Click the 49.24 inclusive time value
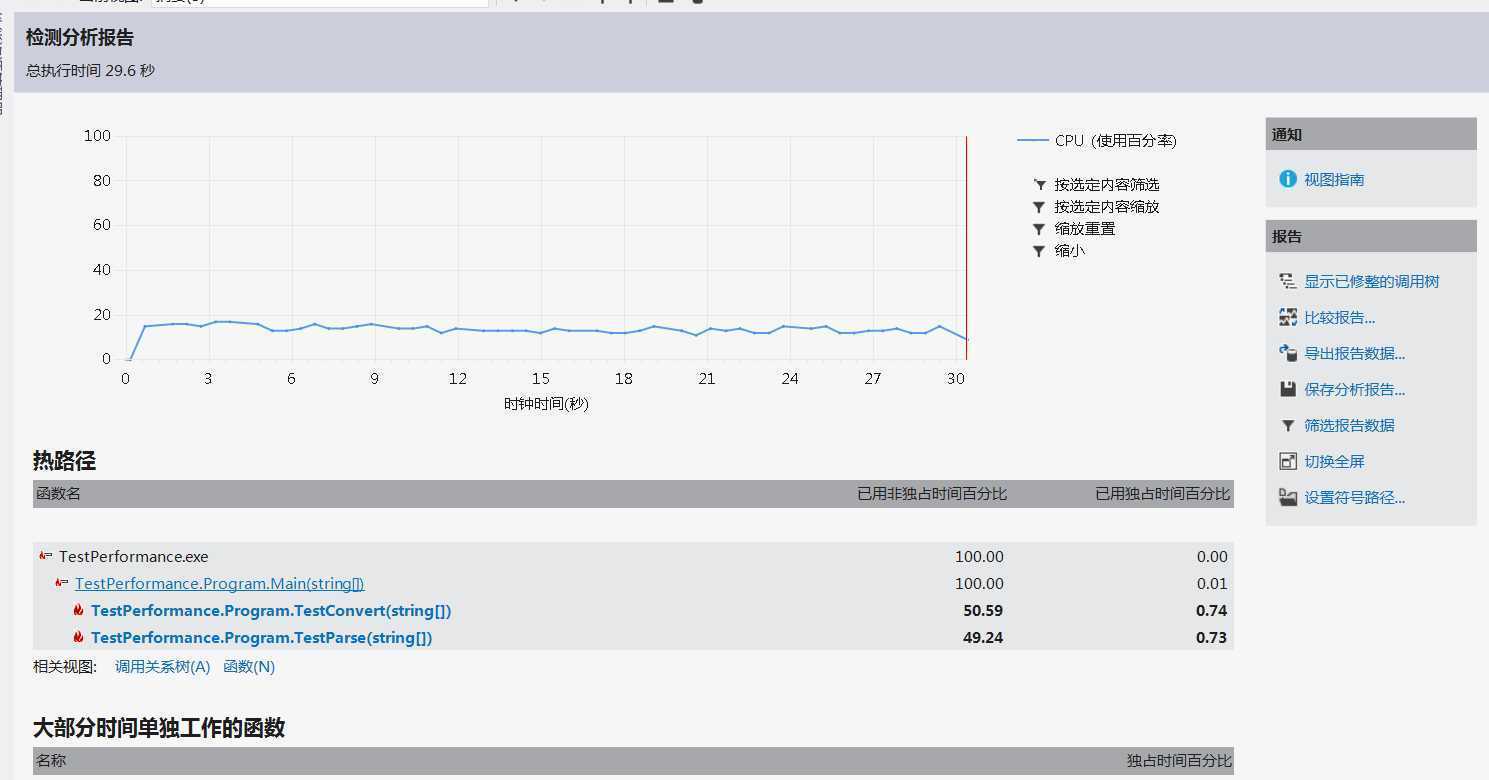Viewport: 1489px width, 780px height. [983, 638]
